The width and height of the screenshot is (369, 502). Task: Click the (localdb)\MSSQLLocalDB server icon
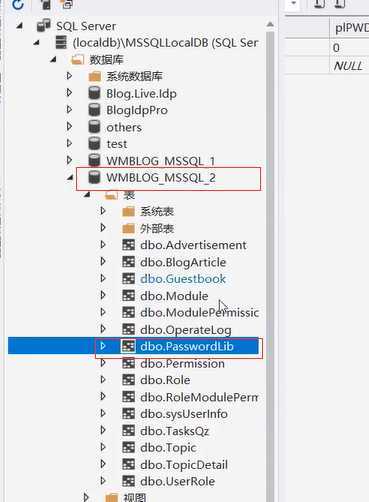pyautogui.click(x=61, y=43)
